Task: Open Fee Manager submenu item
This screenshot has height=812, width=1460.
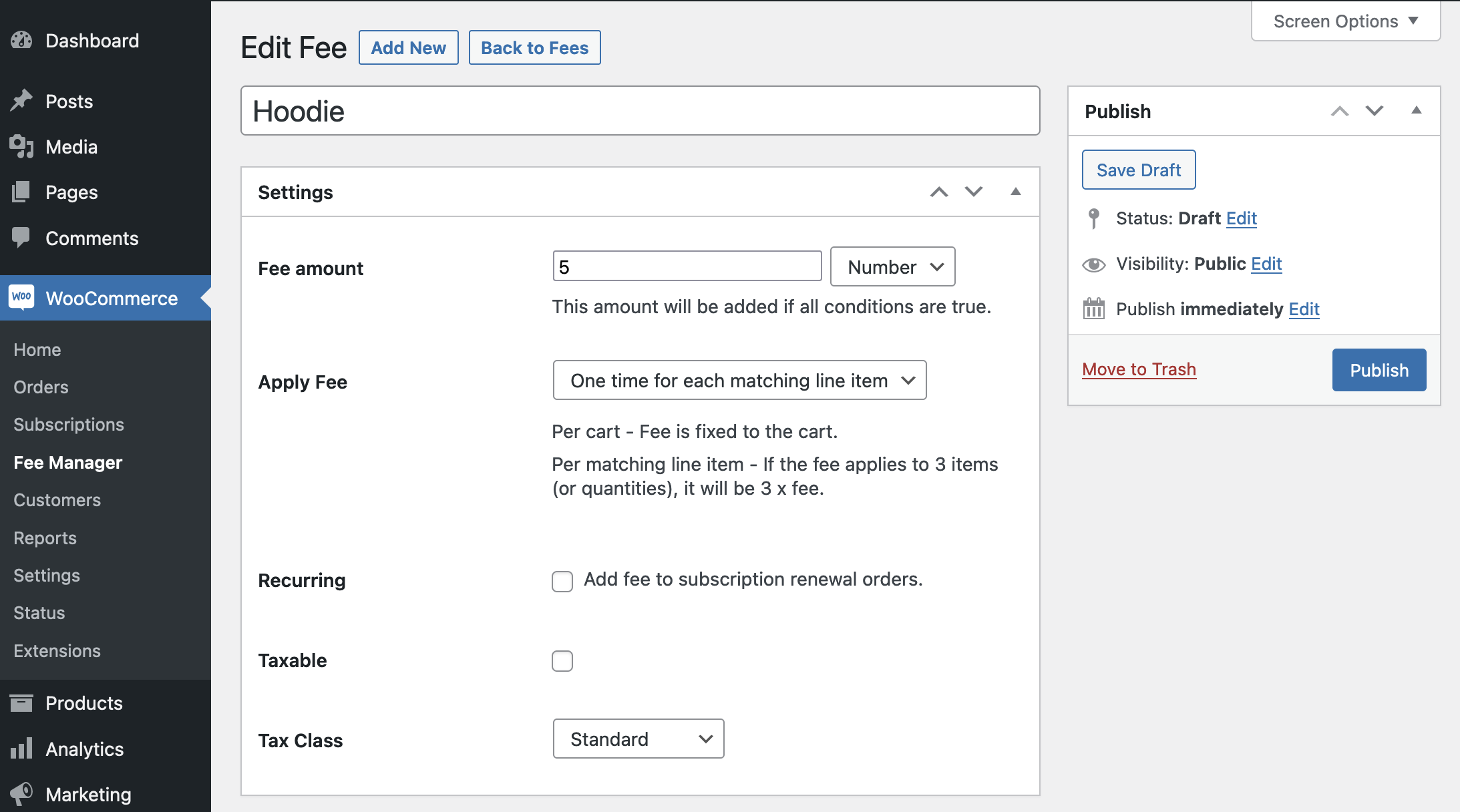Action: [x=68, y=463]
